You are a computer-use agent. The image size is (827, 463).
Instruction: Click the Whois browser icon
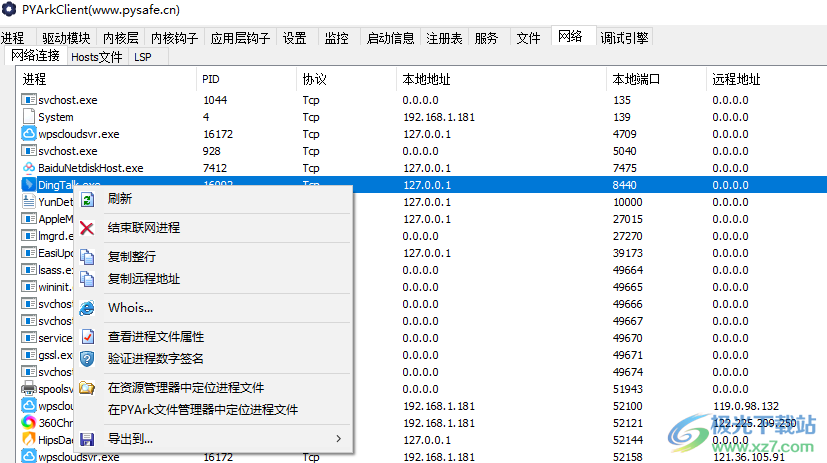coord(87,308)
